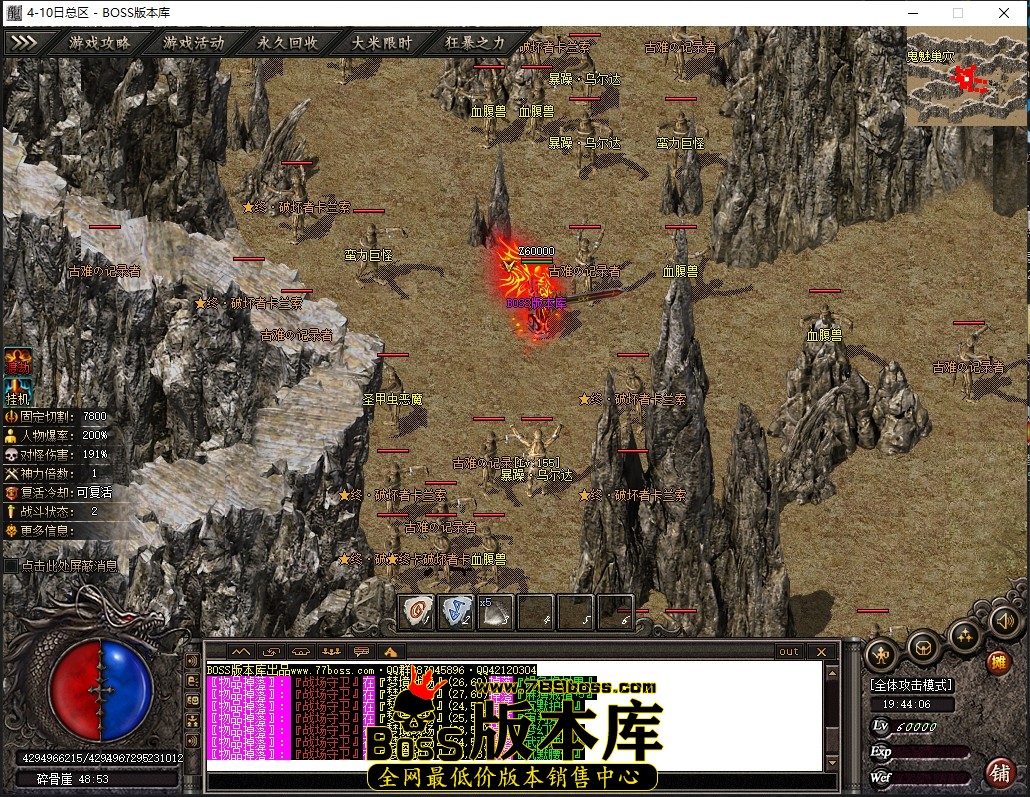1030x797 pixels.
Task: Toggle the third chat channel filter button
Action: 193,701
